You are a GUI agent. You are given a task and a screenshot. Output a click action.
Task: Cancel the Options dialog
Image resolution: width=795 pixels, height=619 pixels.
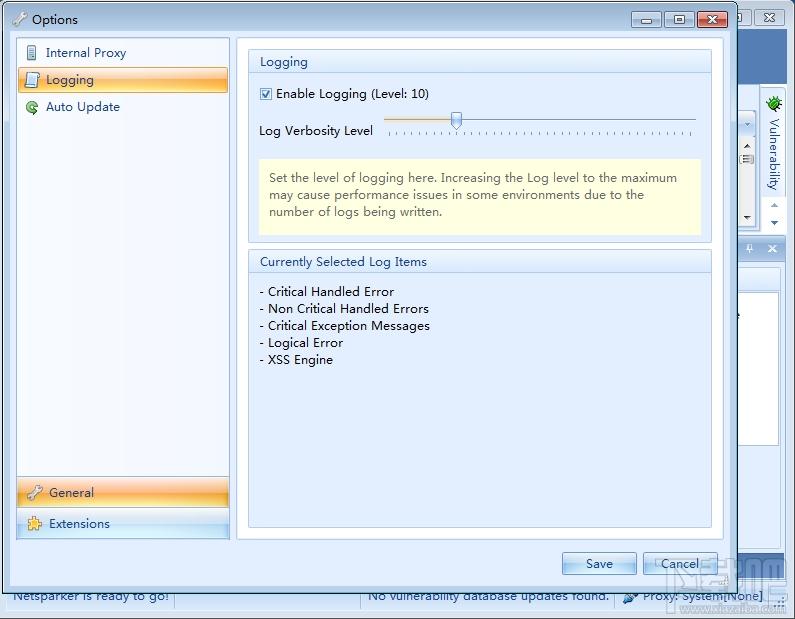pos(680,563)
